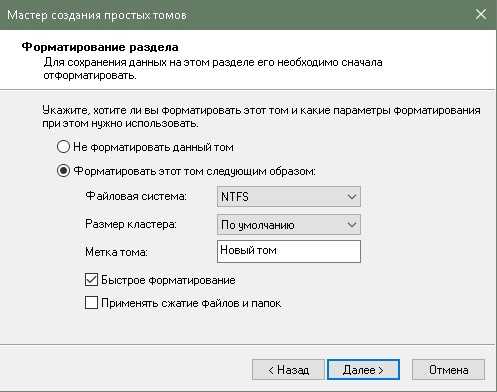Click the 'Метка тома:' field label
This screenshot has width=497, height=392.
(x=116, y=252)
